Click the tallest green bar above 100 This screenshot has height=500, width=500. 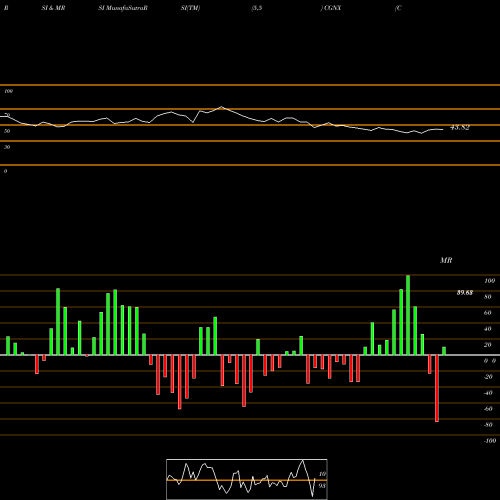(408, 315)
